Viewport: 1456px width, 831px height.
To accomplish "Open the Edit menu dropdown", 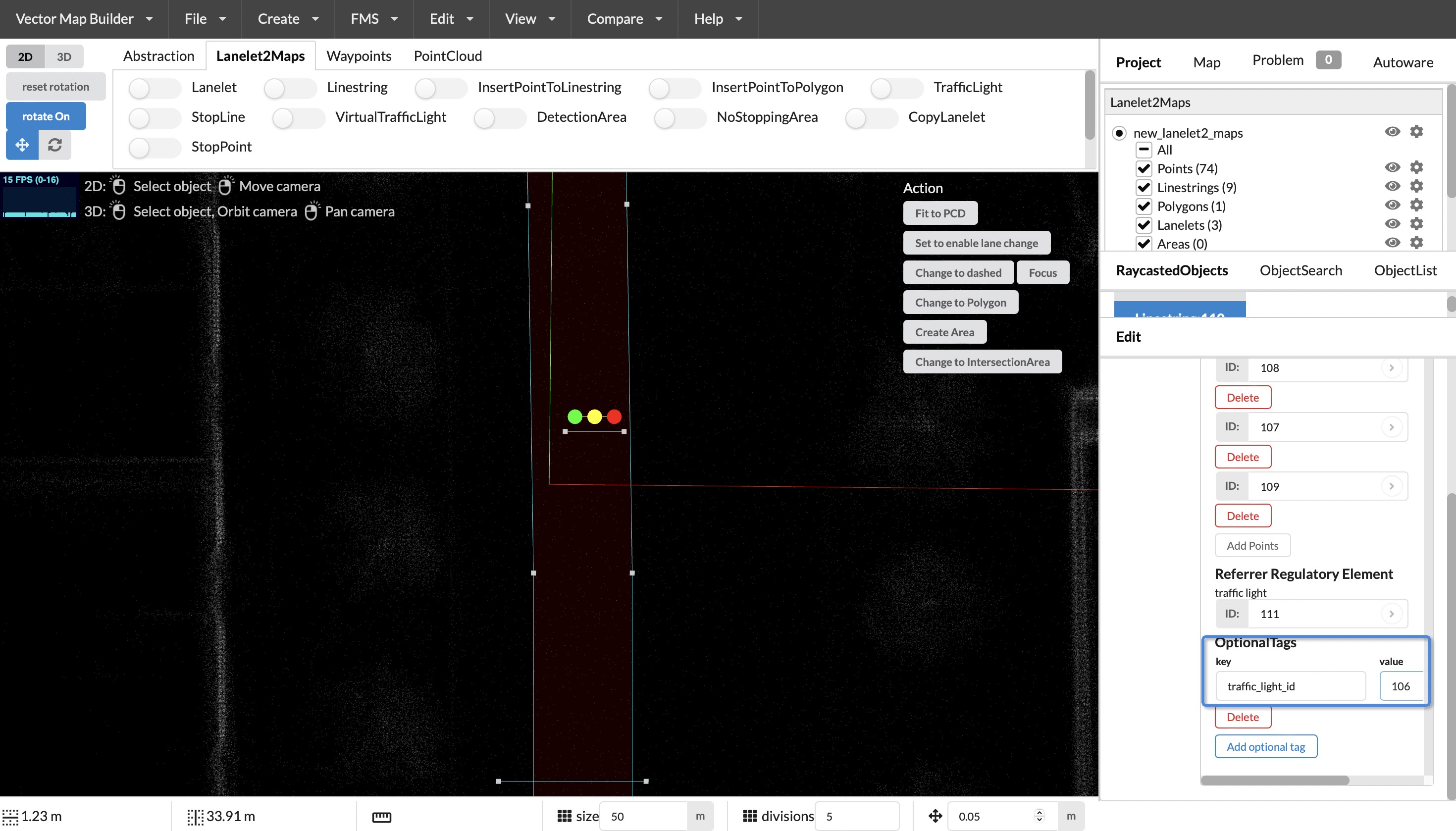I will point(451,19).
